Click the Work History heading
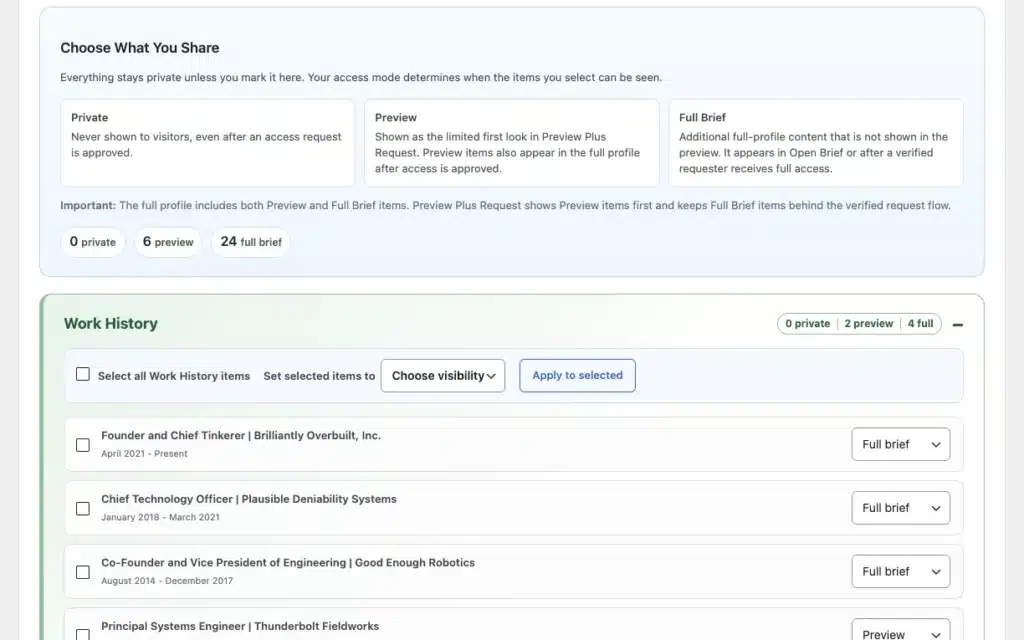The width and height of the screenshot is (1024, 640). 111,324
